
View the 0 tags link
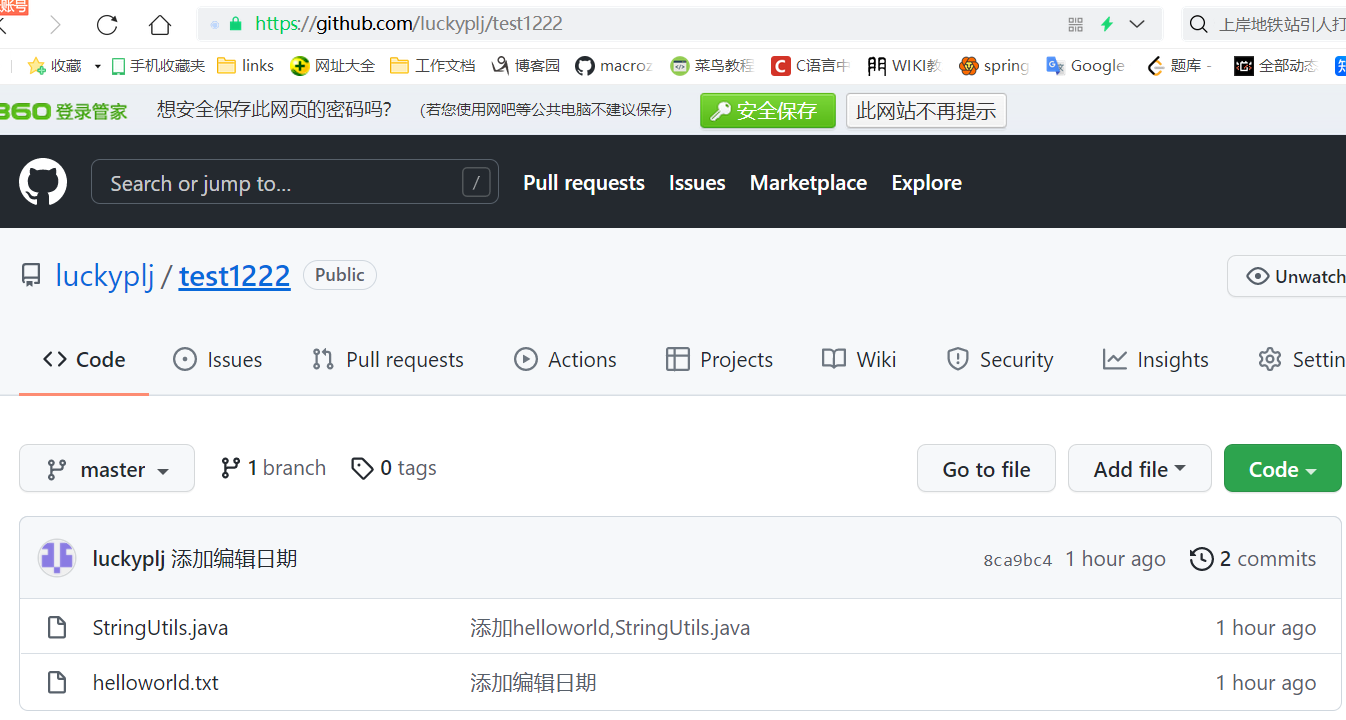tap(394, 468)
